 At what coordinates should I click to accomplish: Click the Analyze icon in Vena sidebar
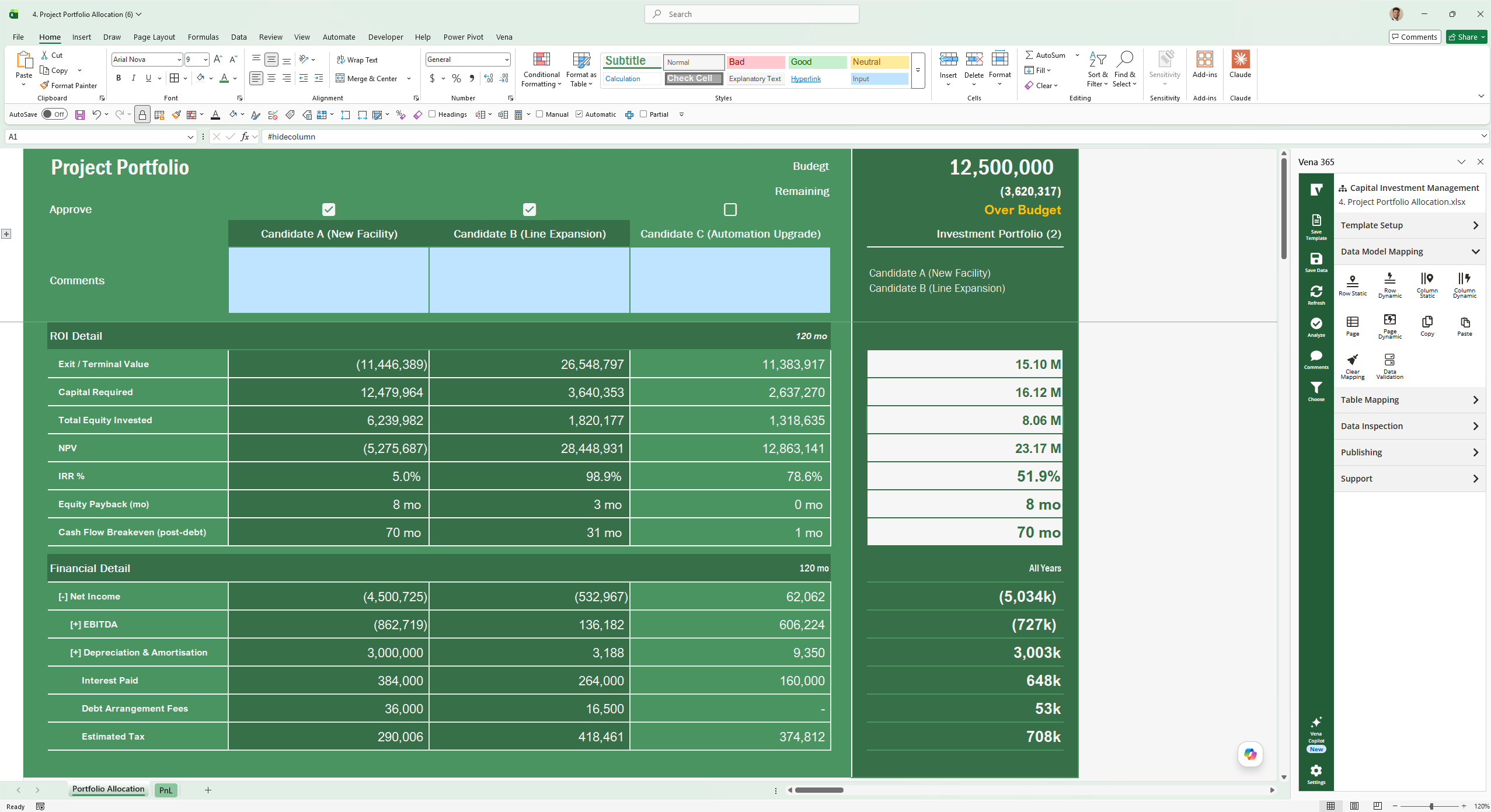click(x=1316, y=327)
